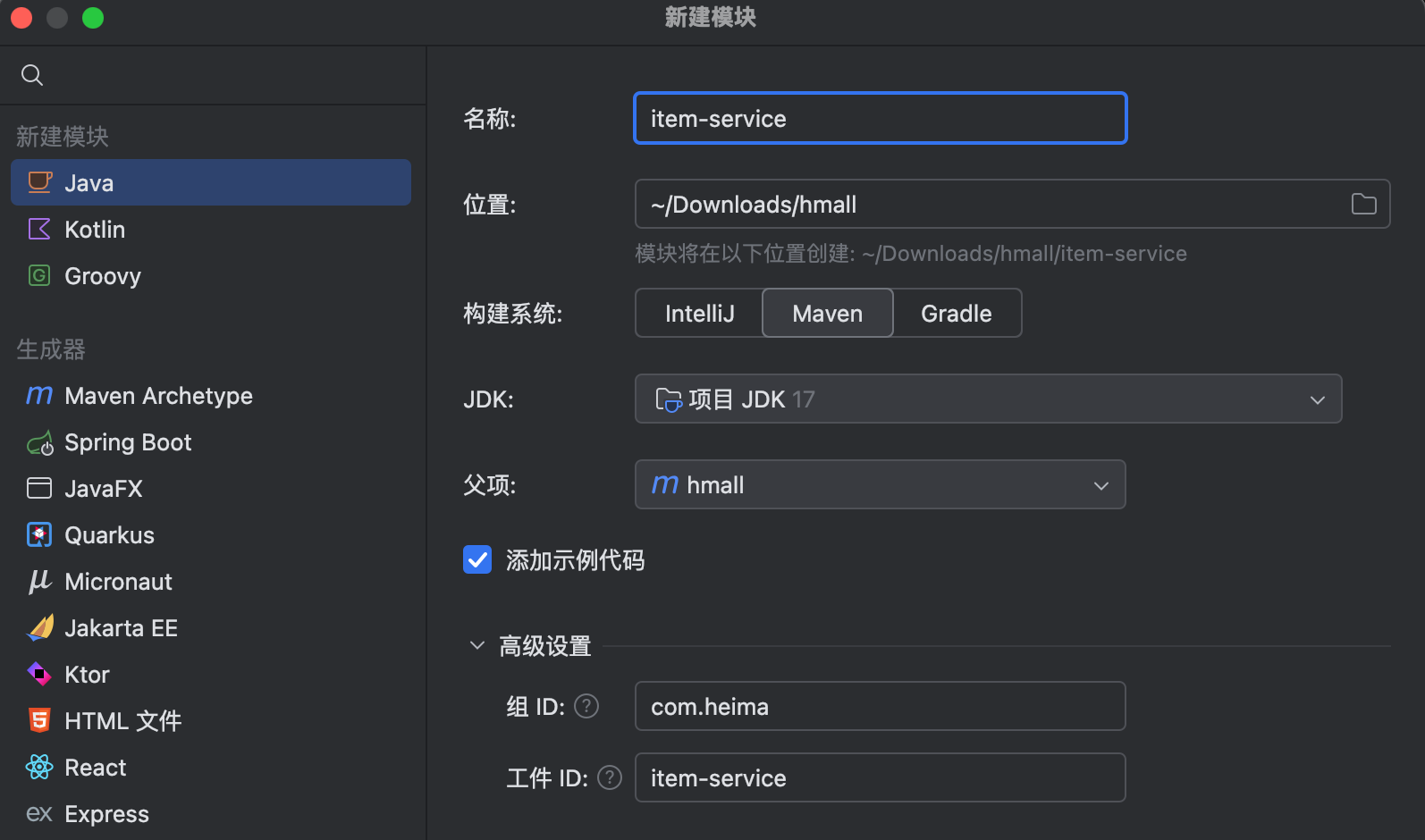Select Jakarta EE generator

click(x=211, y=627)
